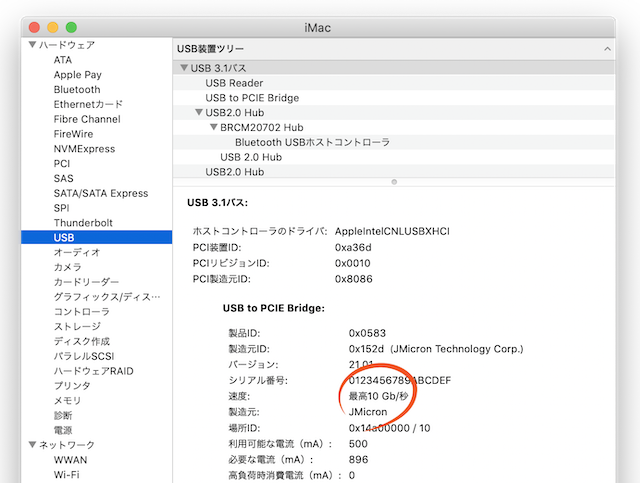This screenshot has width=640, height=483.
Task: Select SPI in the sidebar
Action: coord(61,208)
